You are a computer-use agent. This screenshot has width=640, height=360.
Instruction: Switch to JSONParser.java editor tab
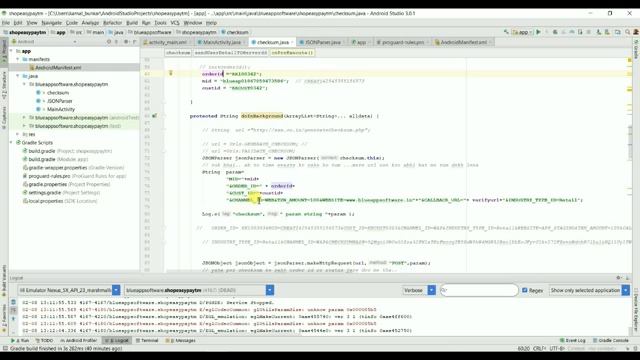pos(322,42)
